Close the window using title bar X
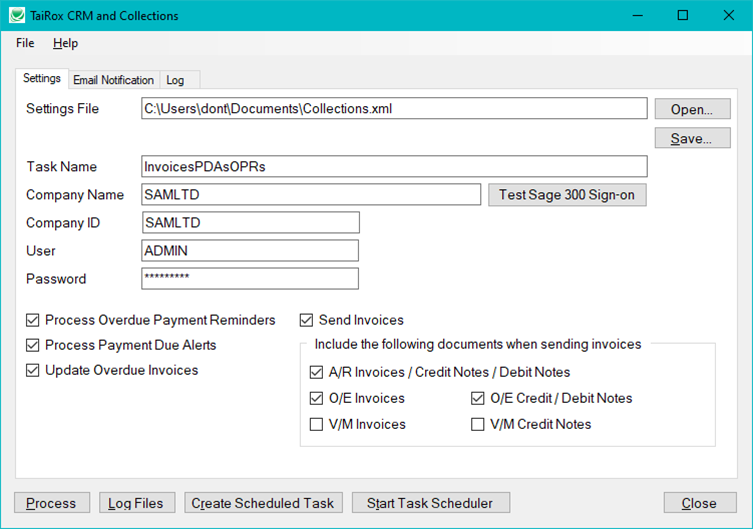The height and width of the screenshot is (529, 753). click(729, 15)
